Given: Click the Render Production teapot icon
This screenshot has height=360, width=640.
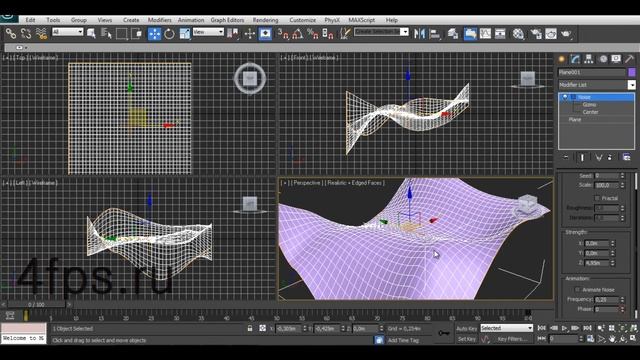Looking at the screenshot, I should click(x=566, y=33).
